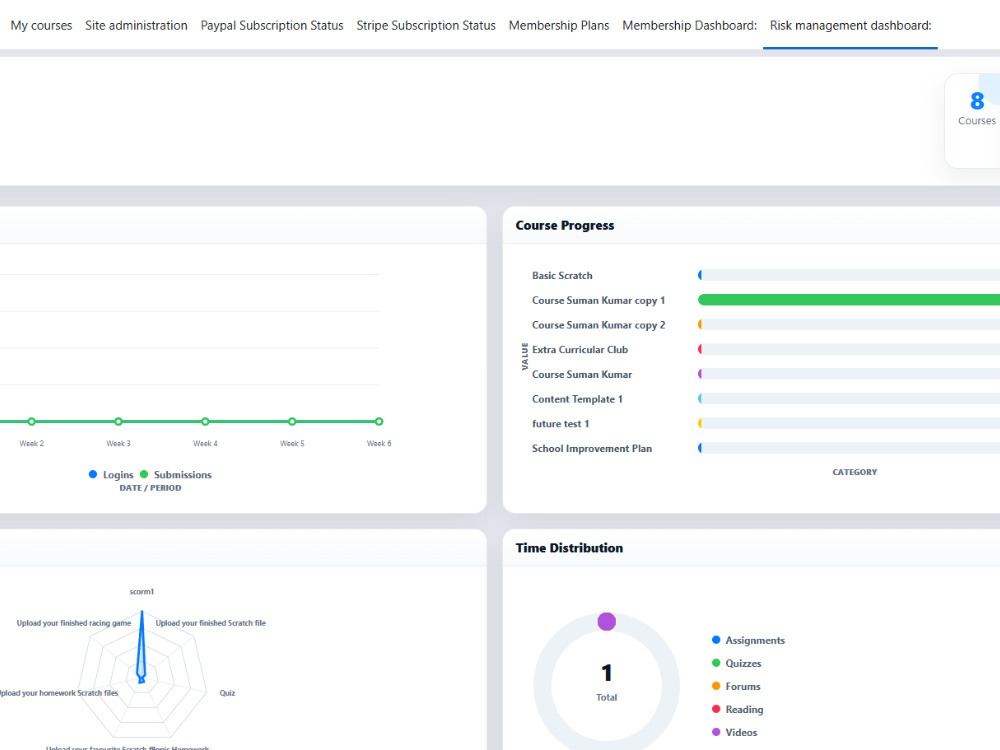Click the Content Template 1 label
Viewport: 1000px width, 750px height.
[x=577, y=399]
